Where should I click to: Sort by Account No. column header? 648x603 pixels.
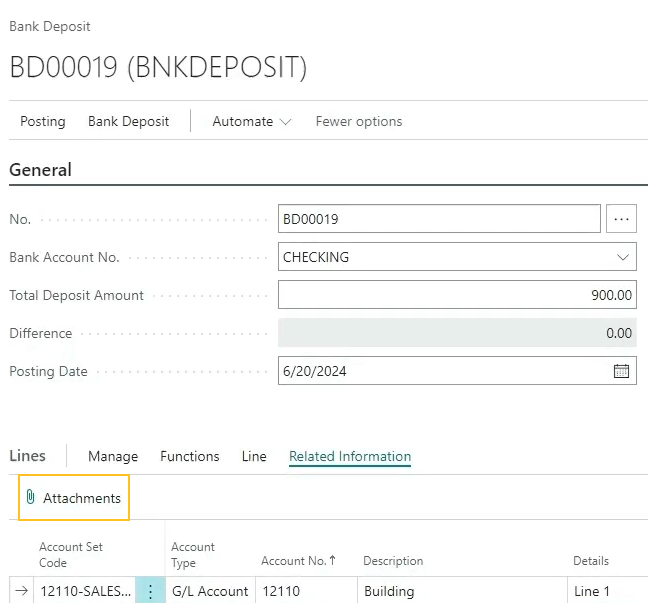coord(298,561)
